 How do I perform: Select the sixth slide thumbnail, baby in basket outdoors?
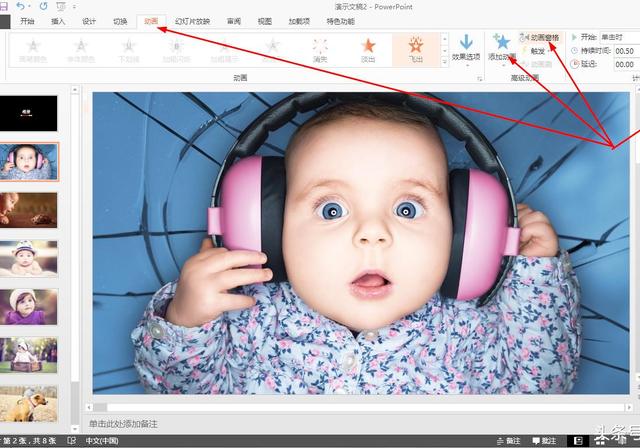click(x=29, y=355)
